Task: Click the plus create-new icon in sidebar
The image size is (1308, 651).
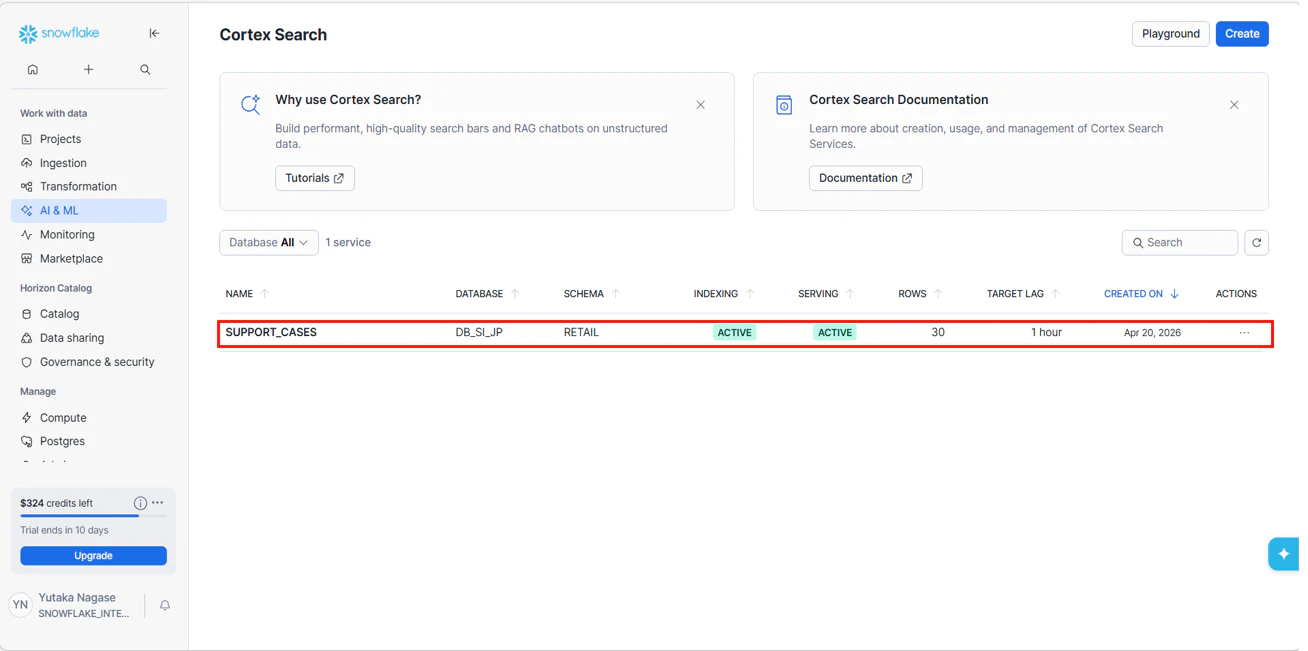Action: tap(88, 70)
